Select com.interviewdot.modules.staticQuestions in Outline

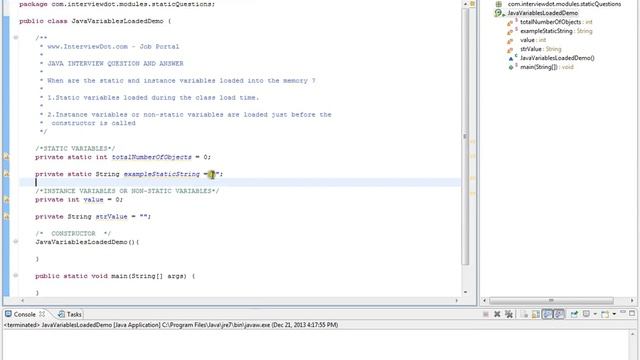click(x=564, y=4)
